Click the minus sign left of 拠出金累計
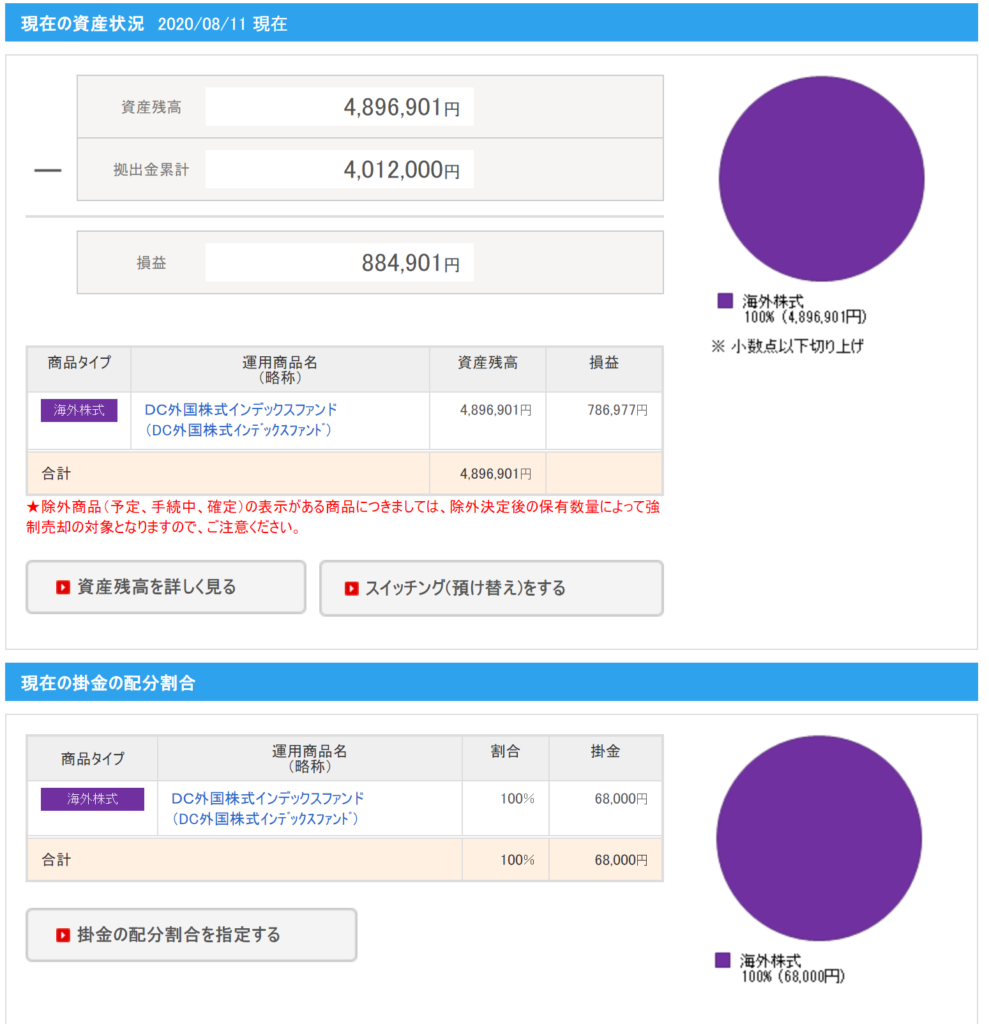Screen dimensions: 989x1024 pyautogui.click(x=48, y=171)
